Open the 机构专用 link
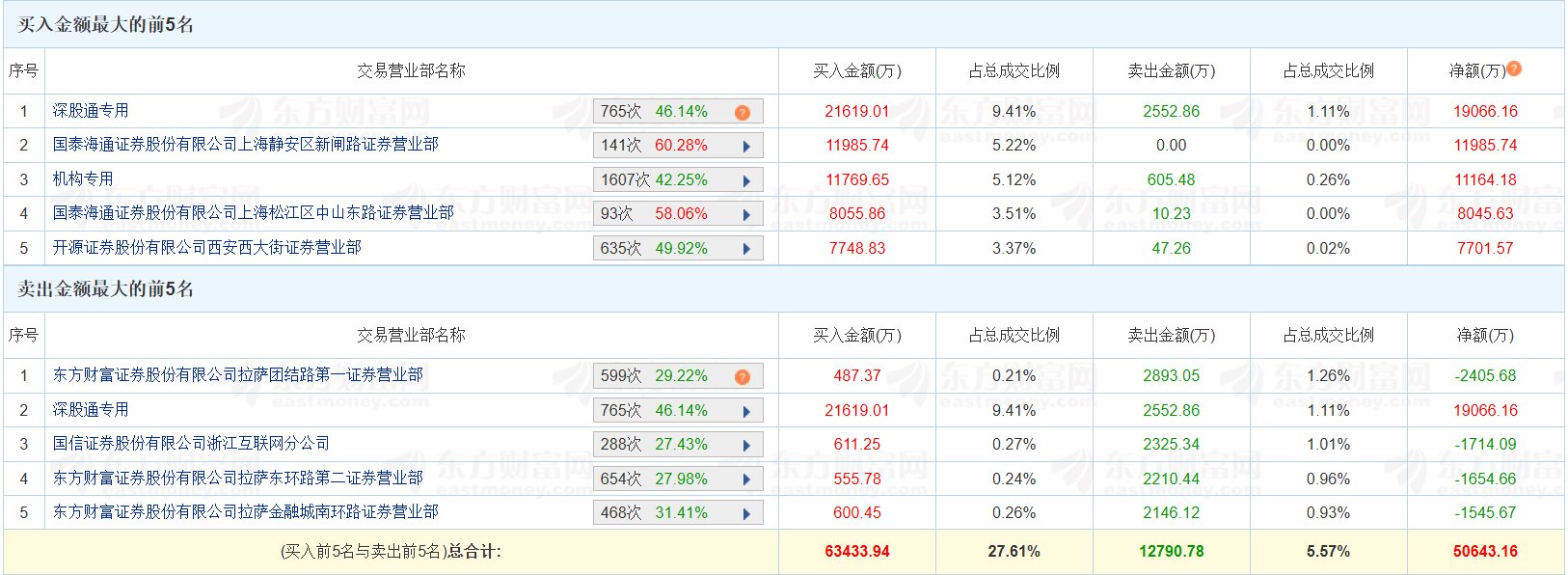Viewport: 1568px width, 575px height. tap(83, 179)
